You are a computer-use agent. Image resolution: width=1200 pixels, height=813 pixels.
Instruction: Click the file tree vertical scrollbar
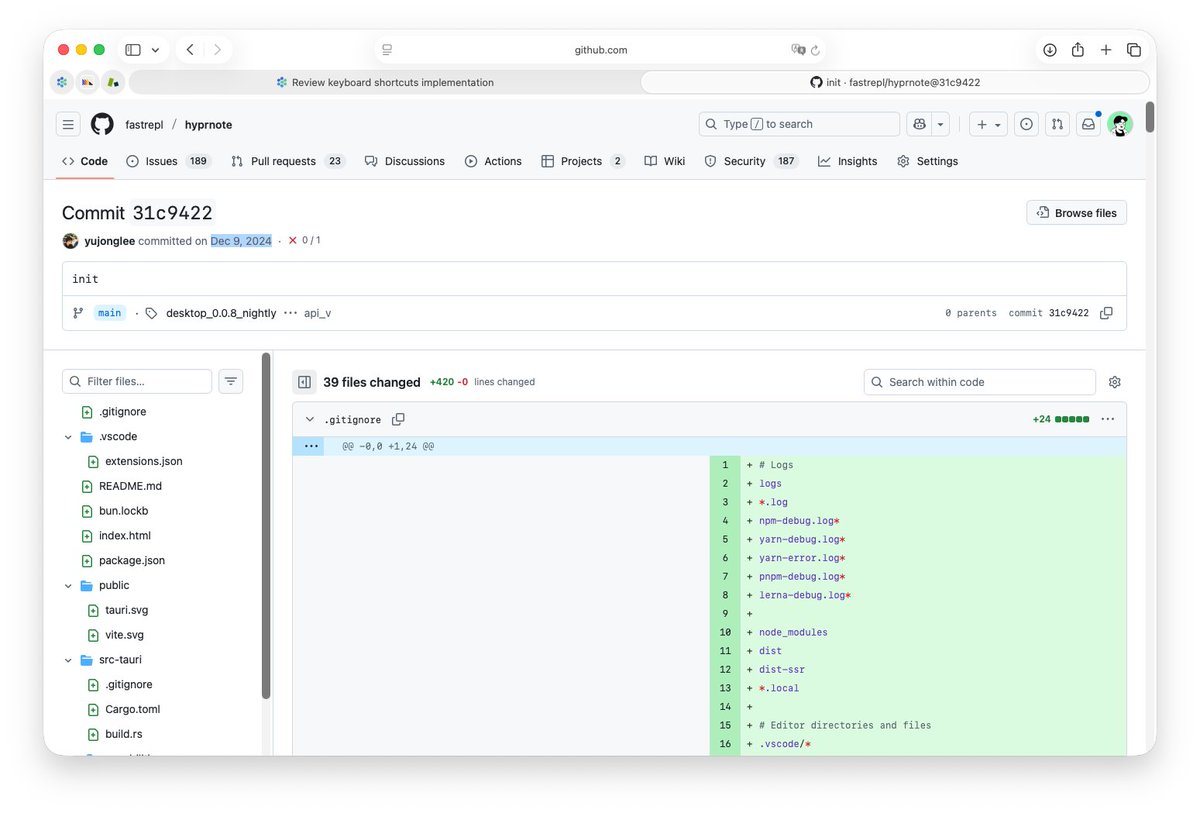(266, 526)
